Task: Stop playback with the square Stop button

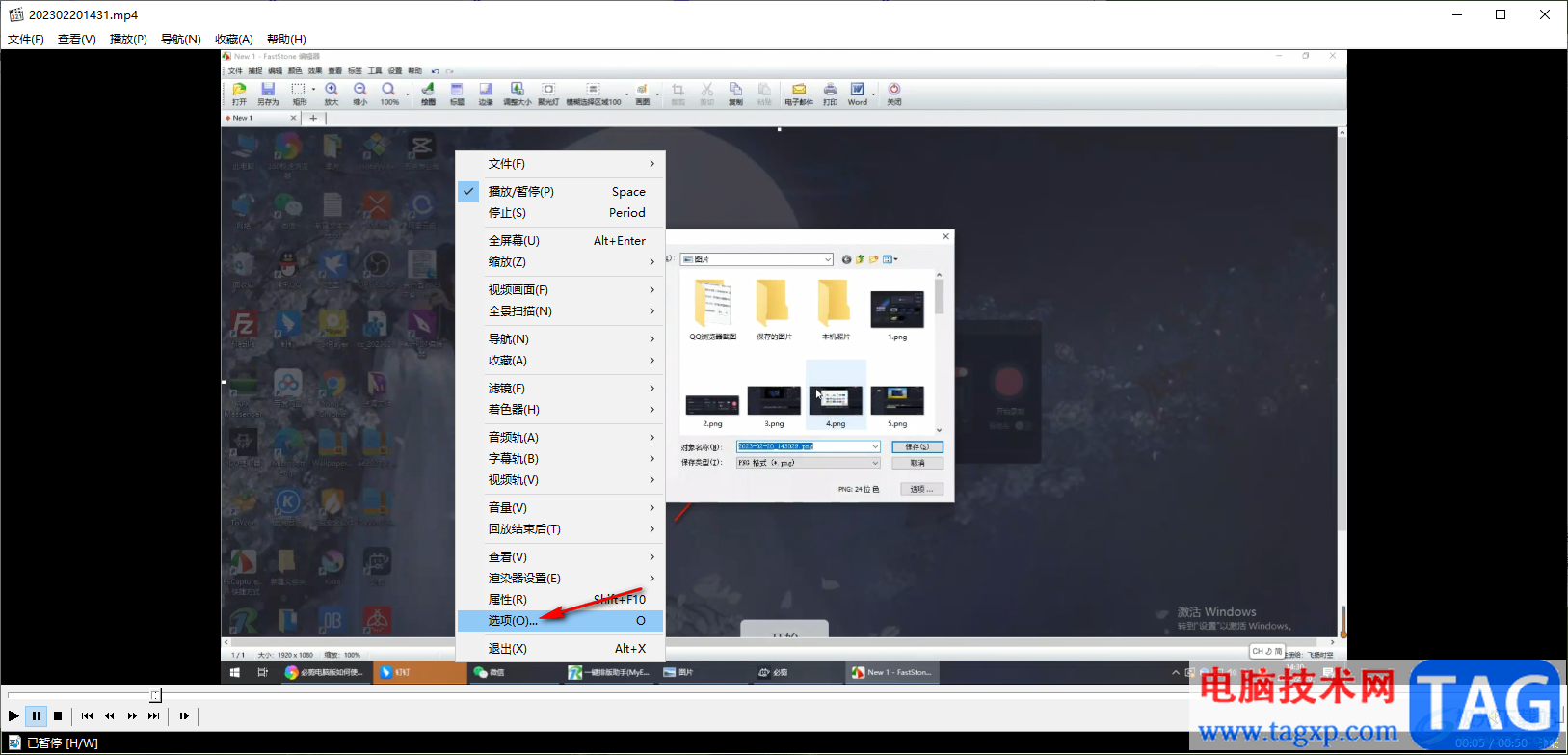Action: pyautogui.click(x=58, y=715)
